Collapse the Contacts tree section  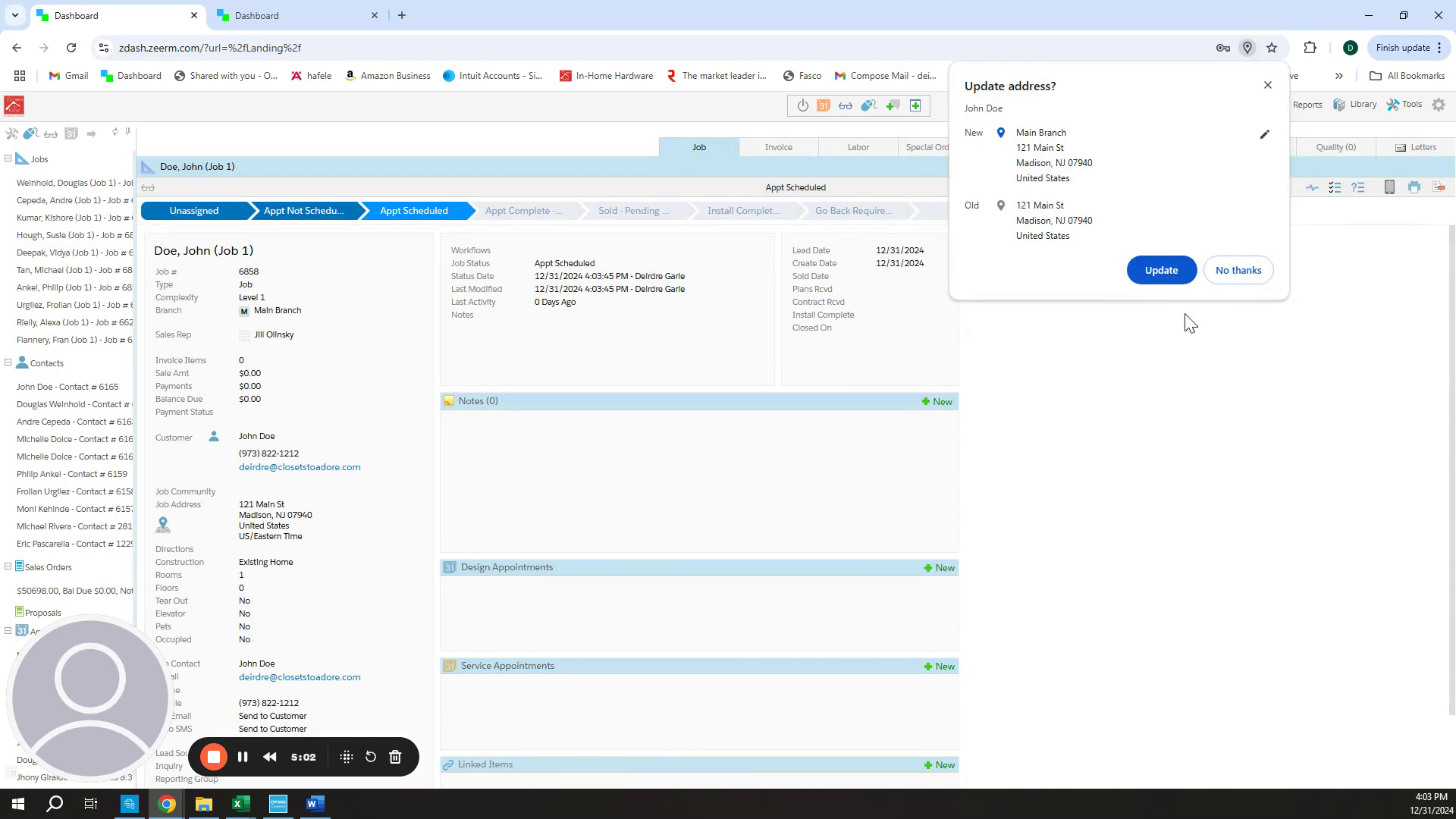pyautogui.click(x=8, y=362)
